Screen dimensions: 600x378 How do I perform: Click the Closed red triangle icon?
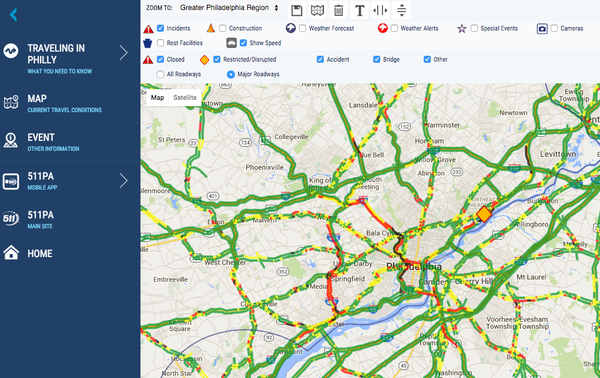[148, 60]
